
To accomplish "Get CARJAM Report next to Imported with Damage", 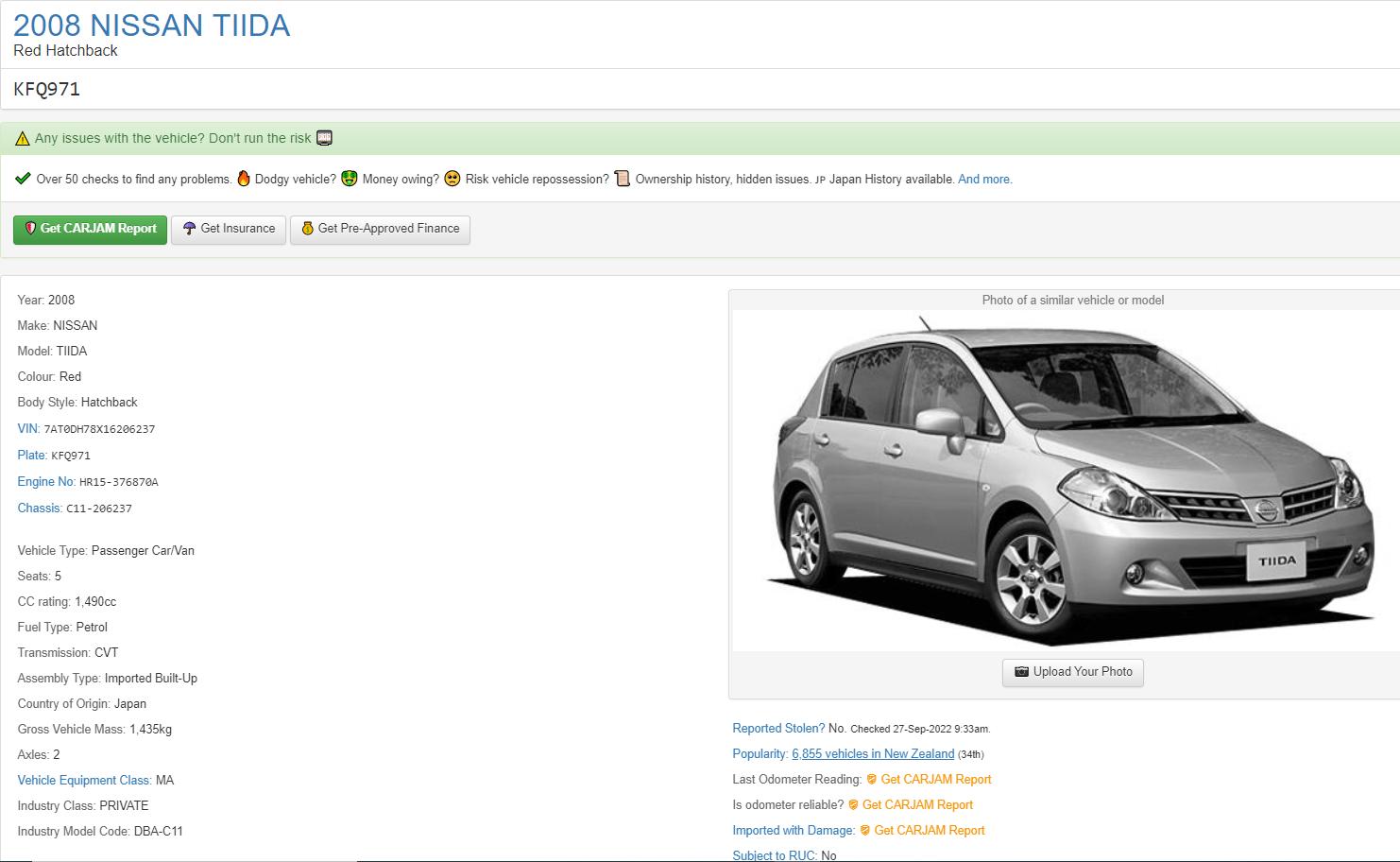I will point(930,831).
